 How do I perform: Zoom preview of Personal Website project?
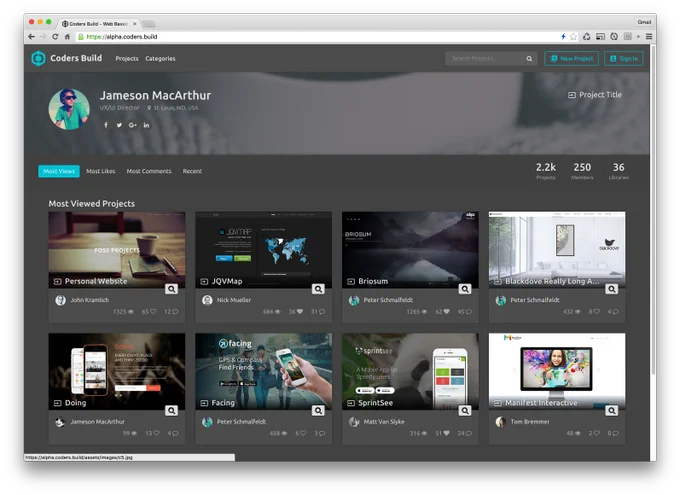pos(172,289)
